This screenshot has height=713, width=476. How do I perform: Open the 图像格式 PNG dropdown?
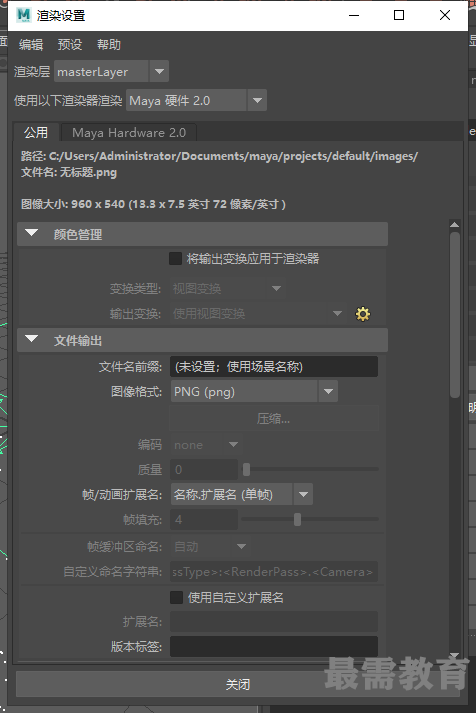click(x=254, y=392)
